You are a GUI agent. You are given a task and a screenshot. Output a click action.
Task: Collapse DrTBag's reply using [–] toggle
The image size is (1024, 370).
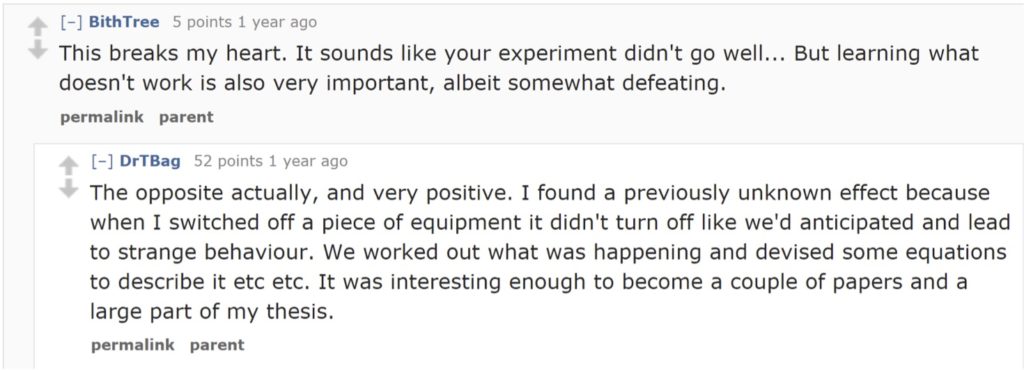pos(103,161)
